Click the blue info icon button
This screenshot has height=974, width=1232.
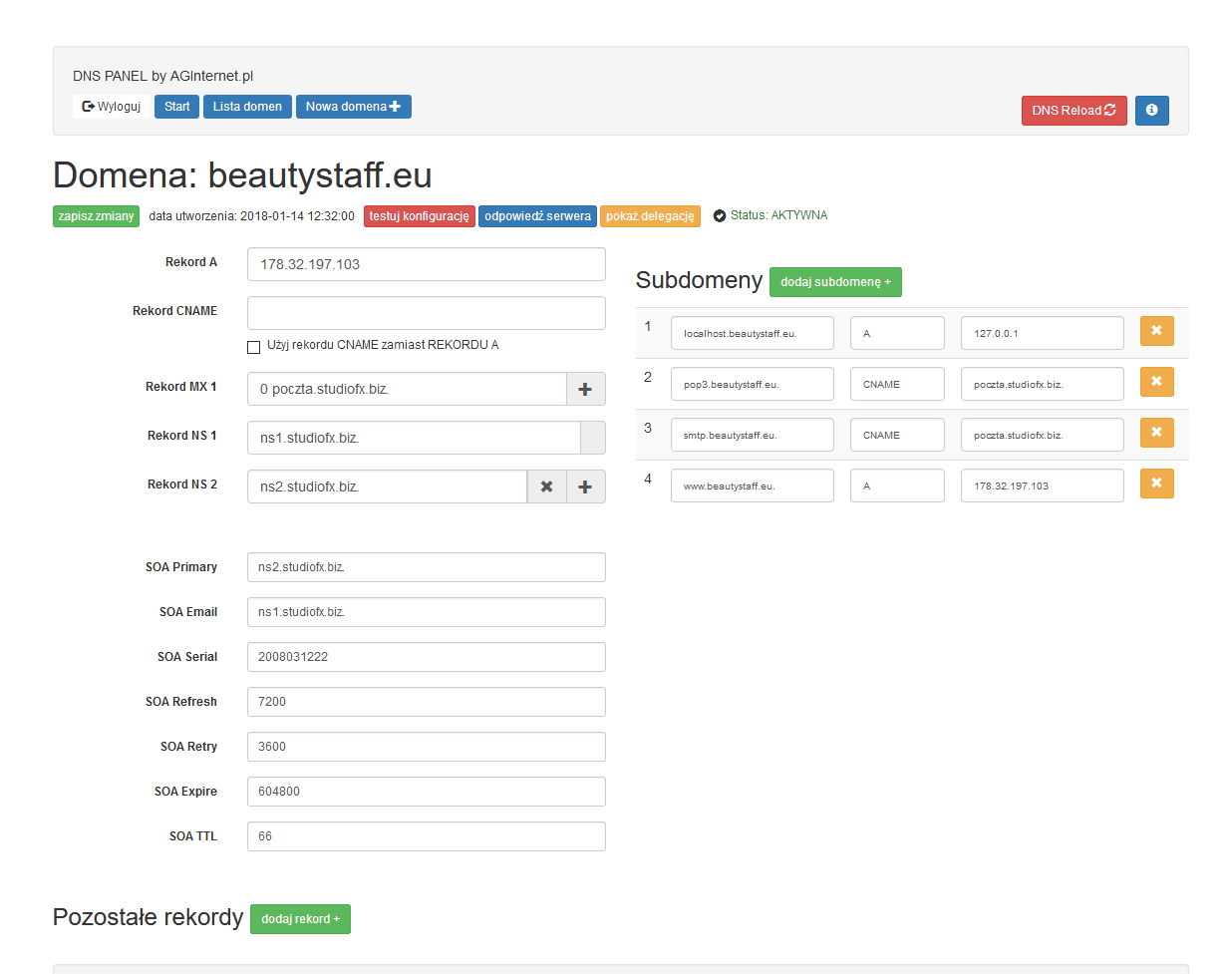(x=1151, y=111)
